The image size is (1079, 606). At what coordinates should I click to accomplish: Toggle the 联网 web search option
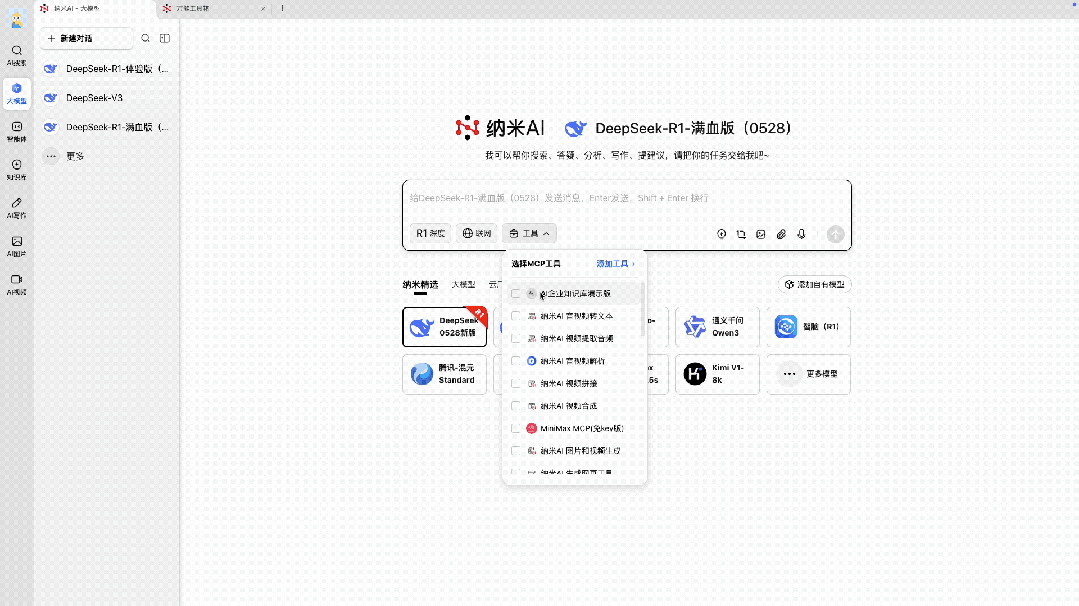477,234
